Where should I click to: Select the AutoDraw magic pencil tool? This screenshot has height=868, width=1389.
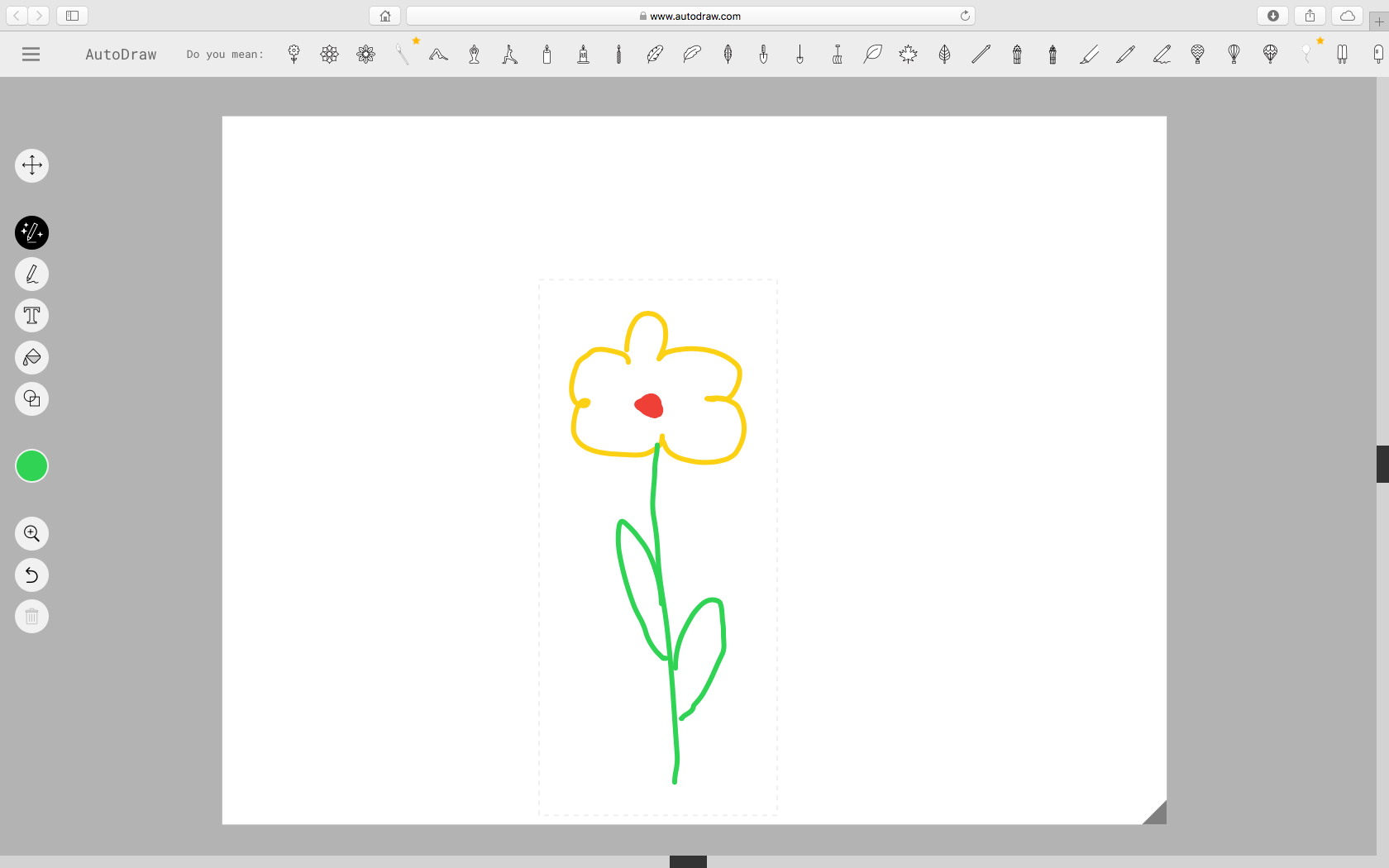(31, 232)
